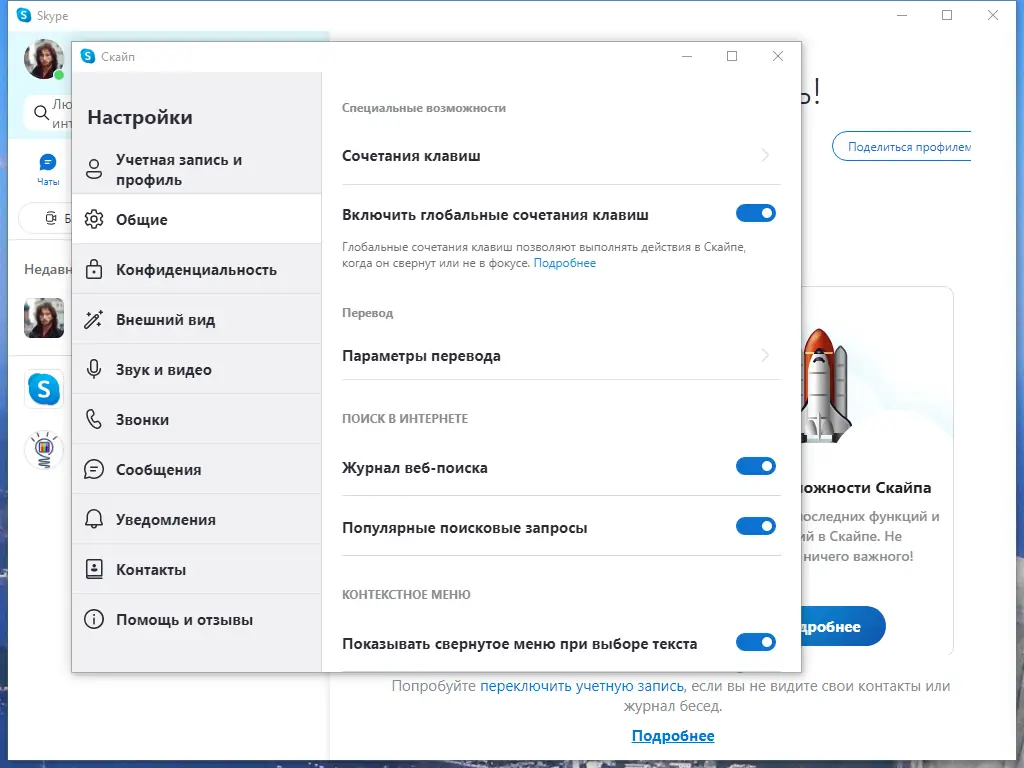Image resolution: width=1024 pixels, height=768 pixels.
Task: Click the chat bubble icon beside Сообщения
Action: (x=94, y=469)
